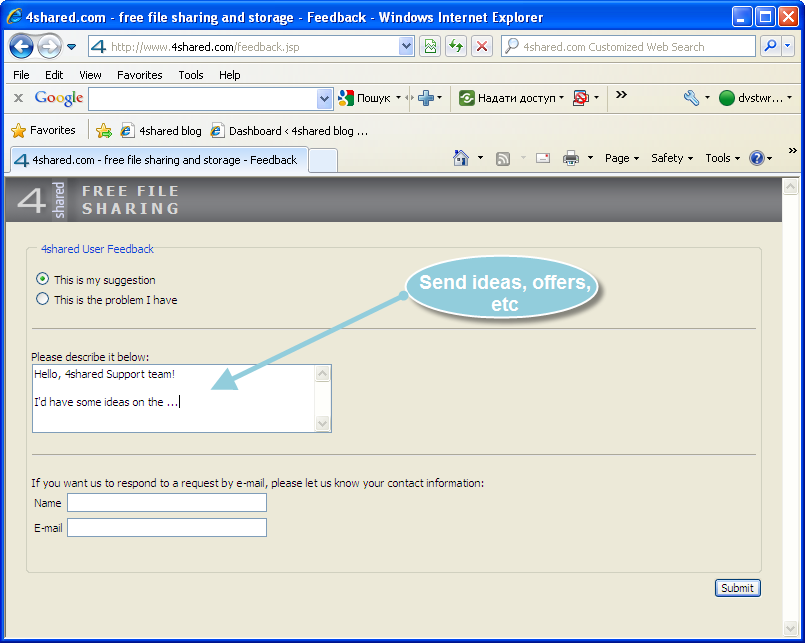Click the 4shared.com Customized Web Search box
Screen dimensions: 805x643
point(628,47)
